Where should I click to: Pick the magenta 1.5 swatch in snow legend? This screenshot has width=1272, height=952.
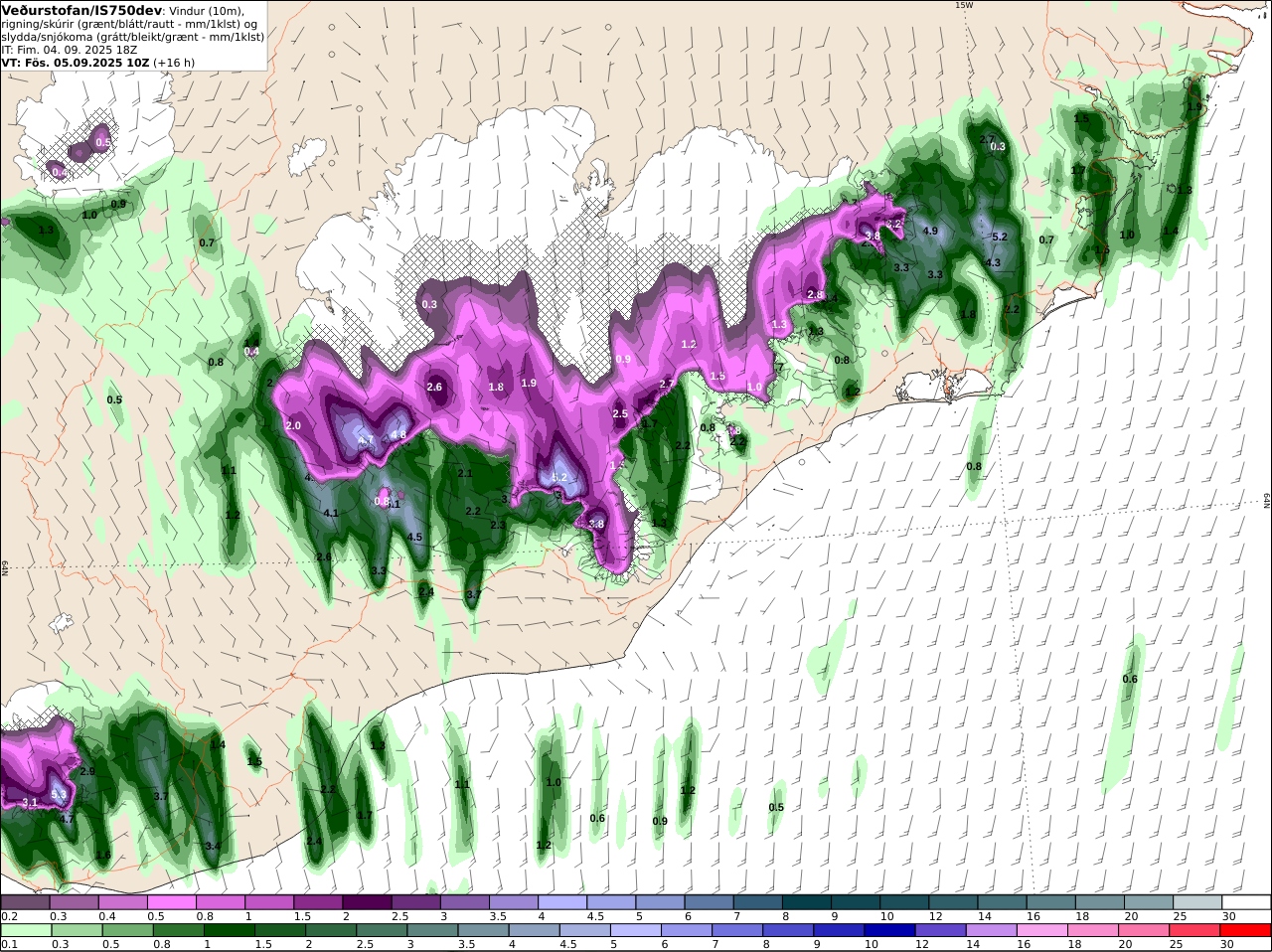(x=318, y=902)
